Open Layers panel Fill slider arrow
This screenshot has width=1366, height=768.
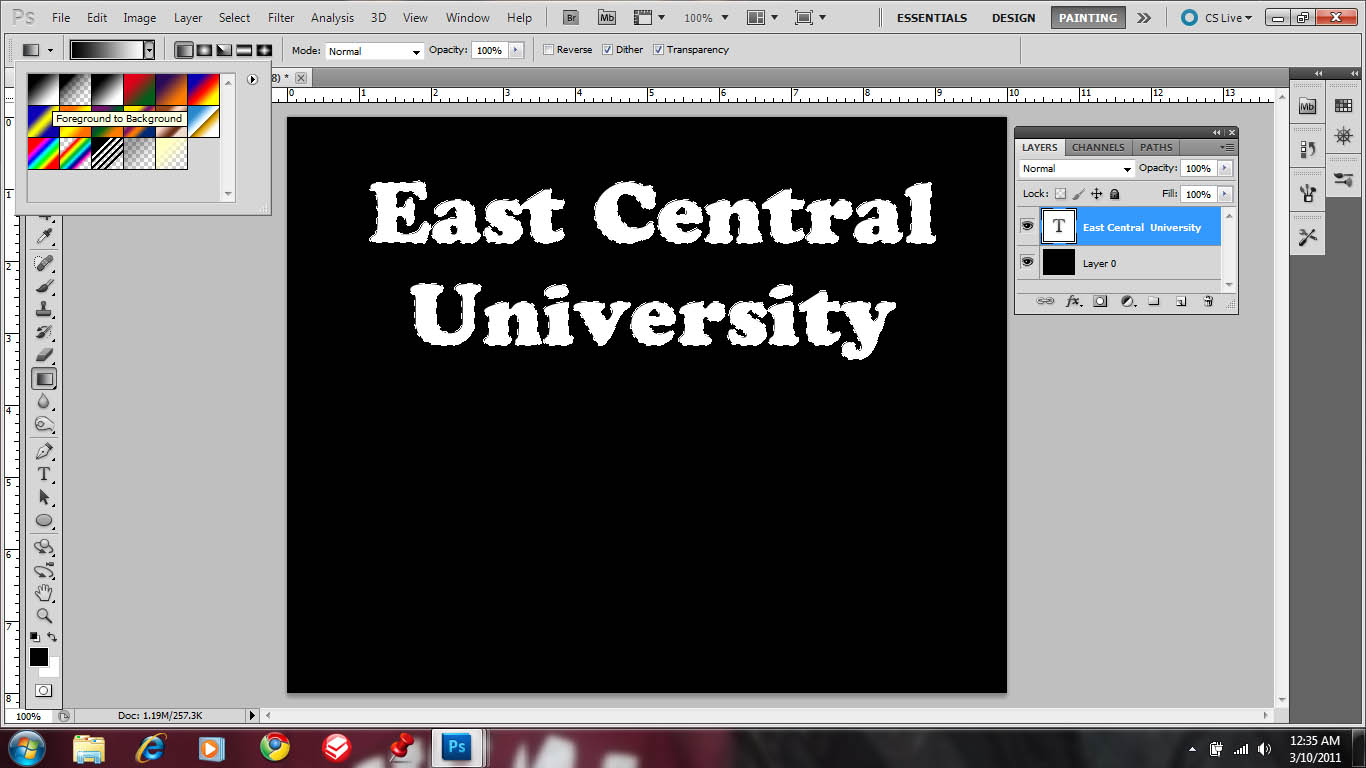pos(1225,194)
